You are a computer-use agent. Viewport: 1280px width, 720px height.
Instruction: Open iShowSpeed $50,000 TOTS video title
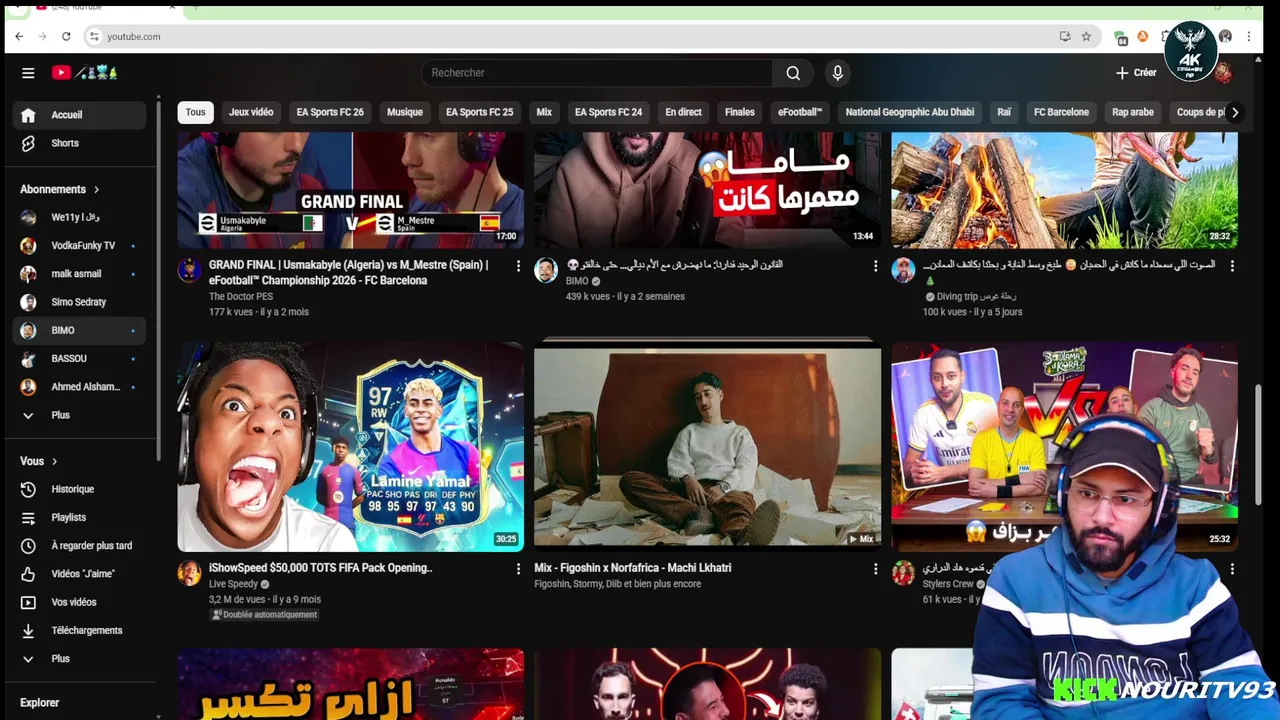click(x=321, y=568)
